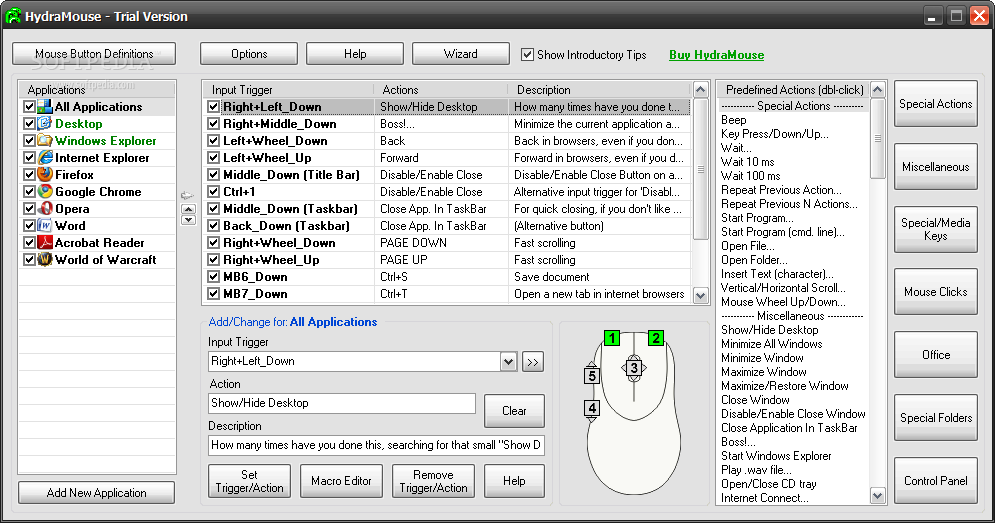This screenshot has height=523, width=995.
Task: Click mouse button 2 on the diagram
Action: pyautogui.click(x=656, y=338)
